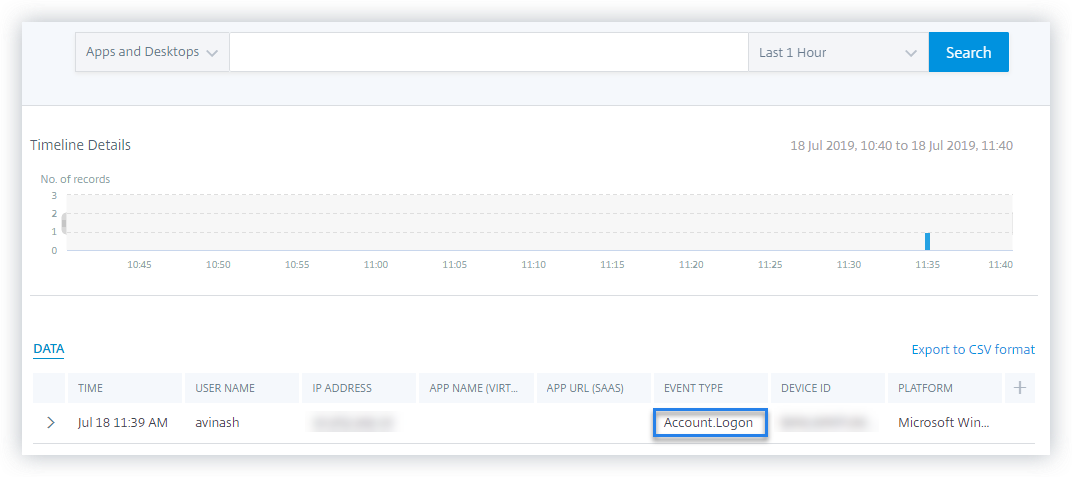
Task: Click the USER NAME column header
Action: tap(242, 387)
